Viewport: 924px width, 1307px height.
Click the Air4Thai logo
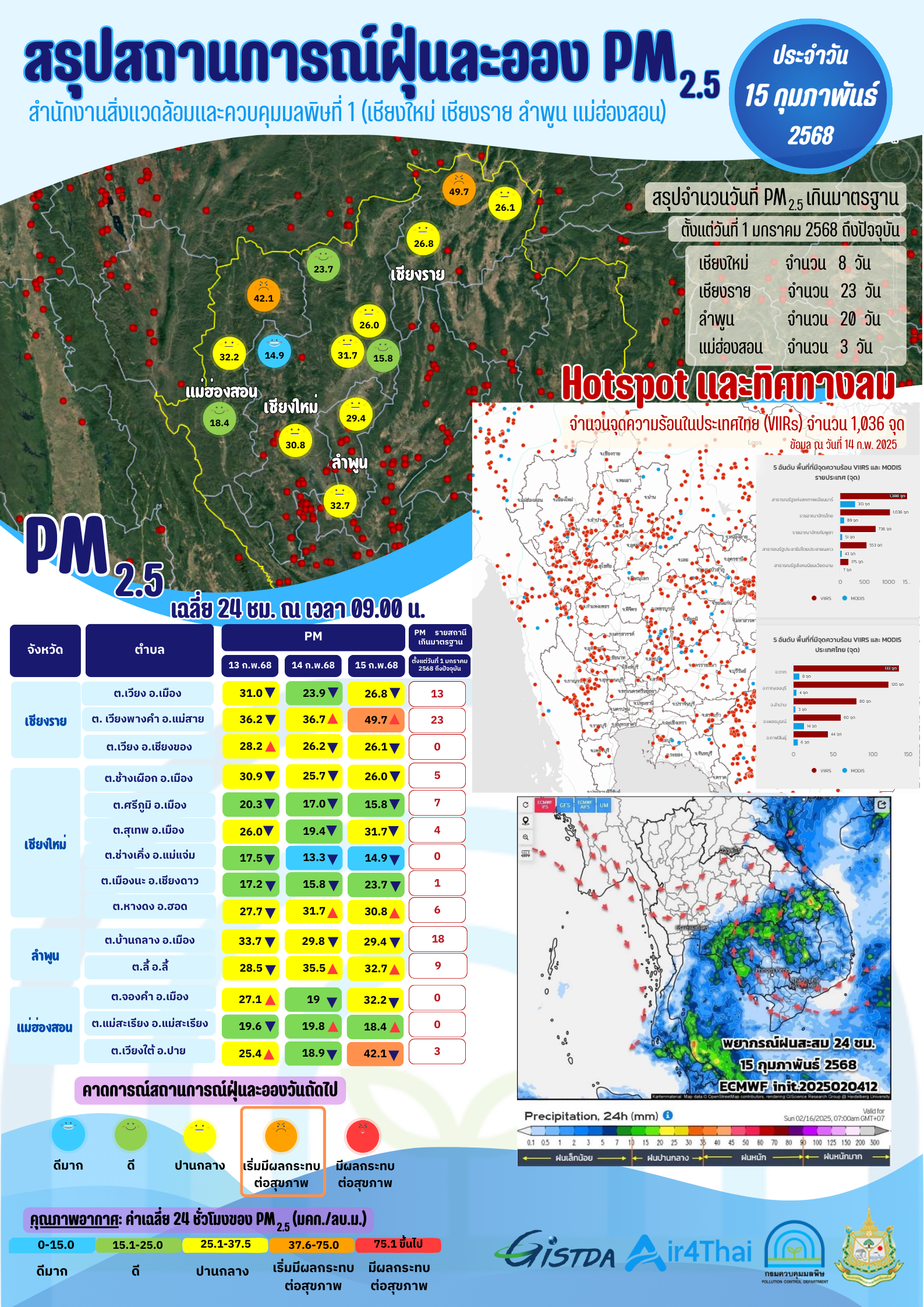pos(689,1253)
